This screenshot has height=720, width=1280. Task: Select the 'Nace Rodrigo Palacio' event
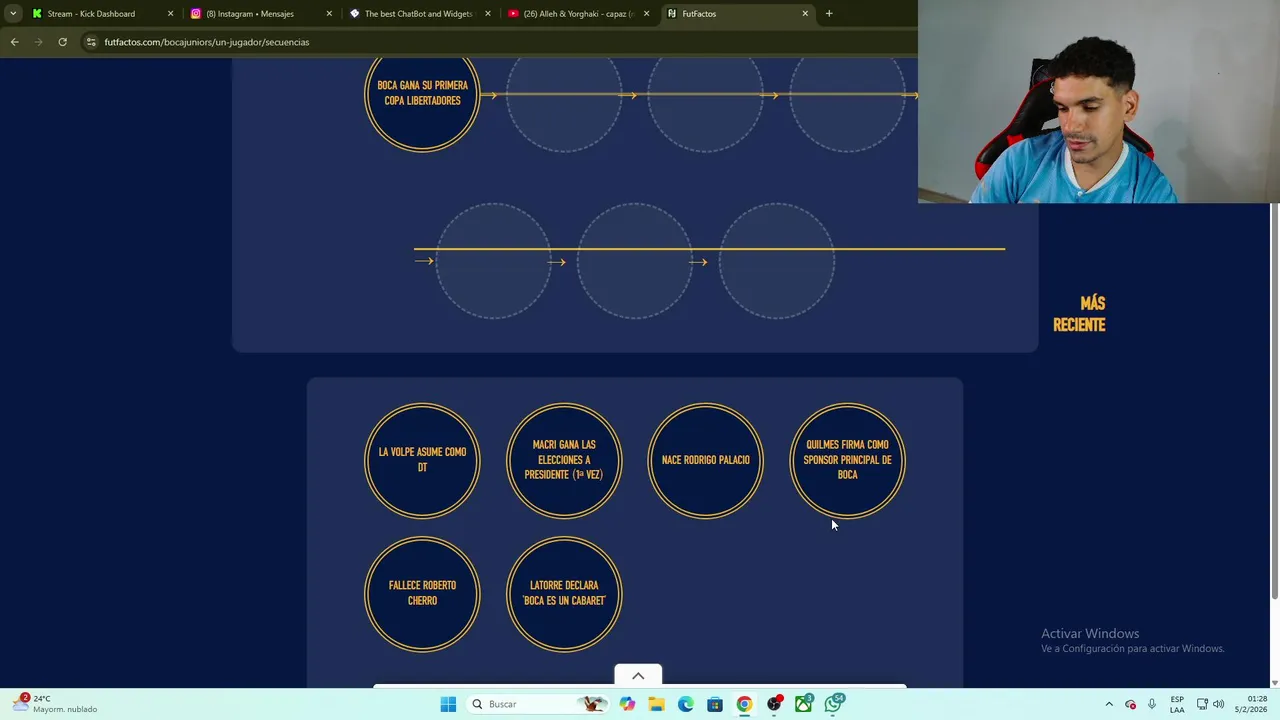pos(705,460)
